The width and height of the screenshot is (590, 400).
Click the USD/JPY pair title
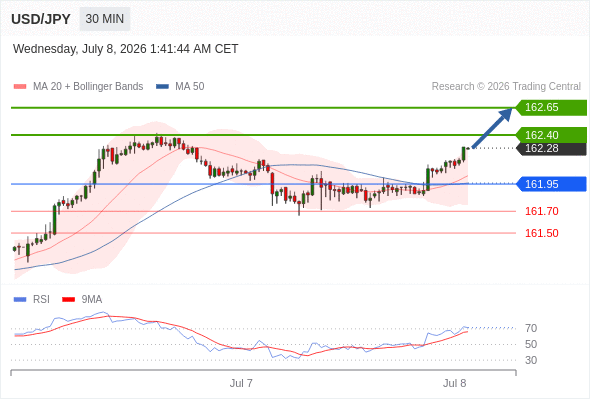click(41, 19)
